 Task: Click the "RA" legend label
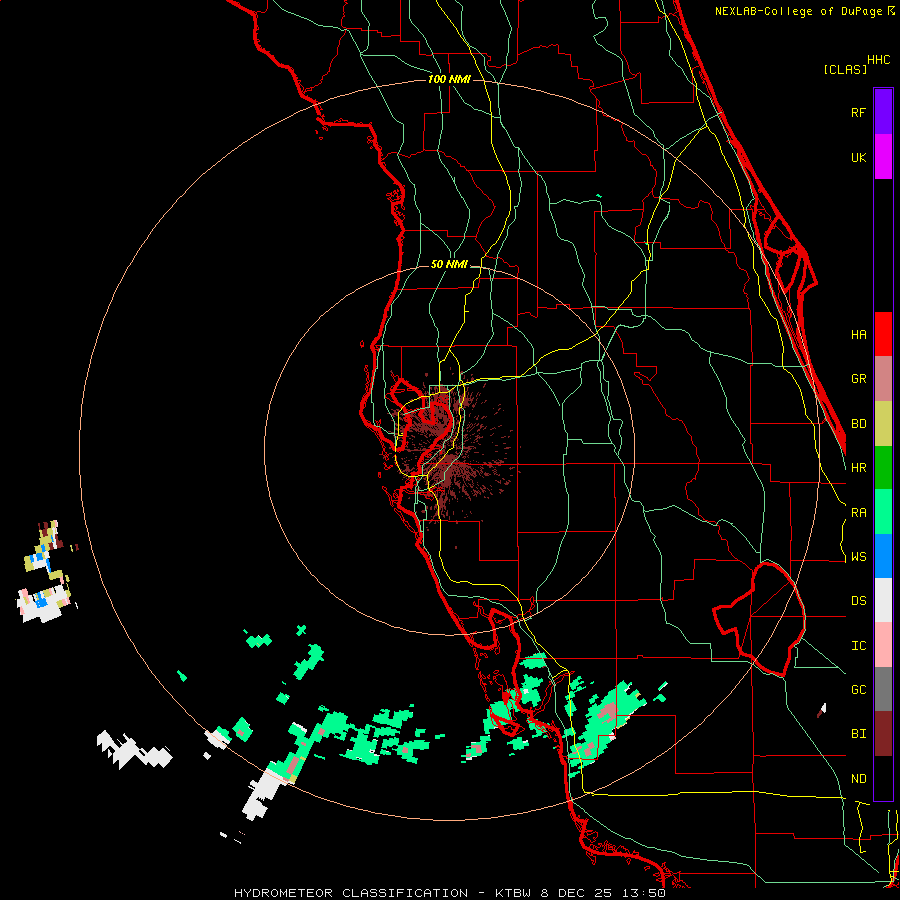858,513
